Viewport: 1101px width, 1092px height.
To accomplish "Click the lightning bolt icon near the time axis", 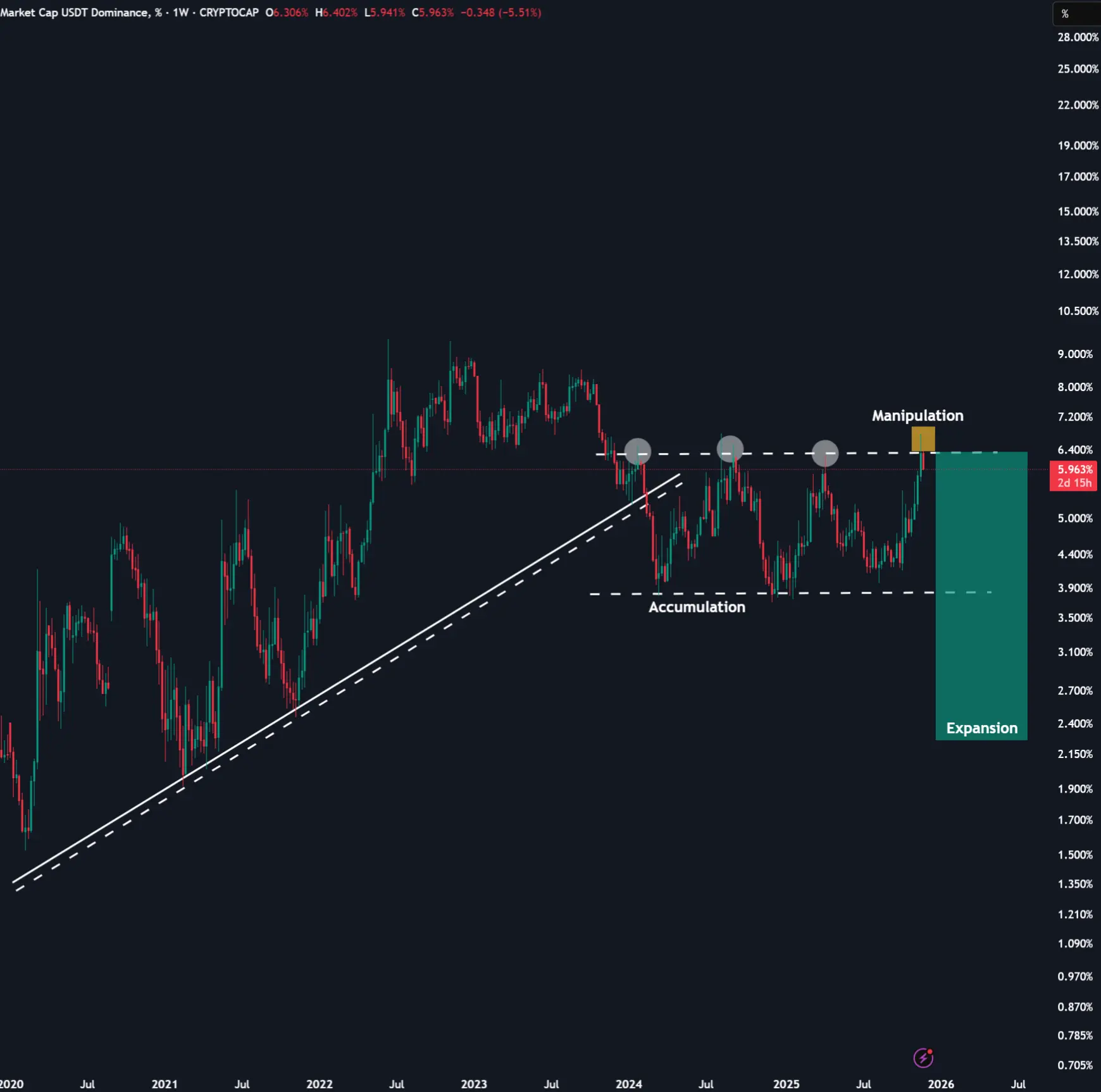I will (923, 1057).
